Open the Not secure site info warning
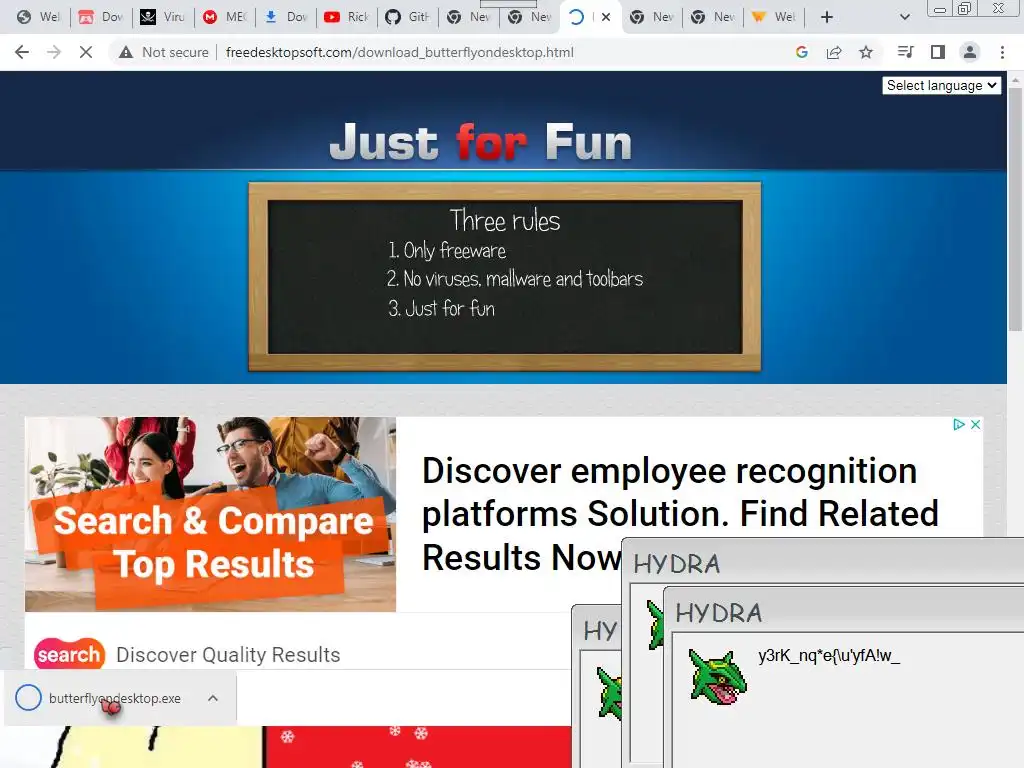 coord(163,52)
